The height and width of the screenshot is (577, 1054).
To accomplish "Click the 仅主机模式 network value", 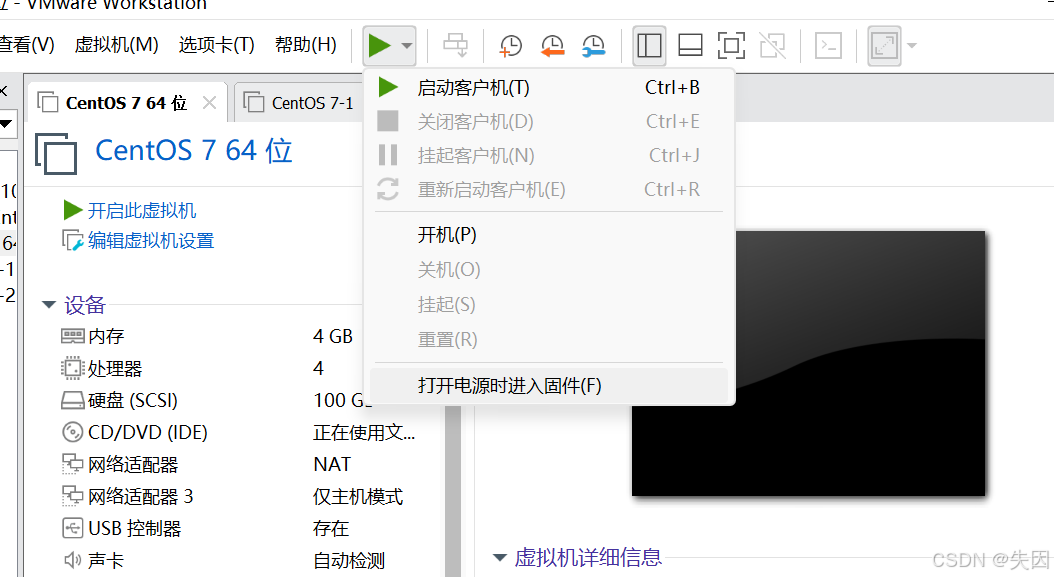I will click(x=358, y=496).
